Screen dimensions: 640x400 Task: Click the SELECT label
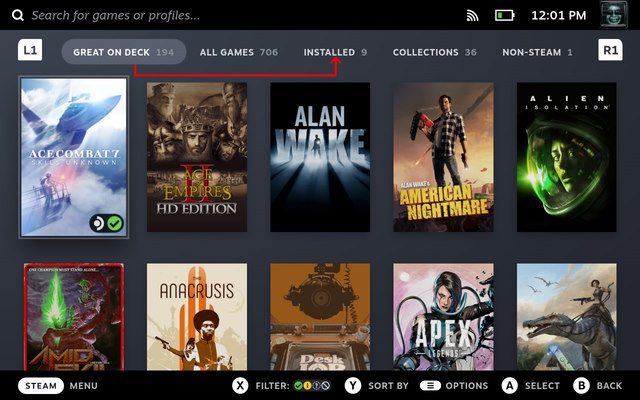click(x=542, y=386)
